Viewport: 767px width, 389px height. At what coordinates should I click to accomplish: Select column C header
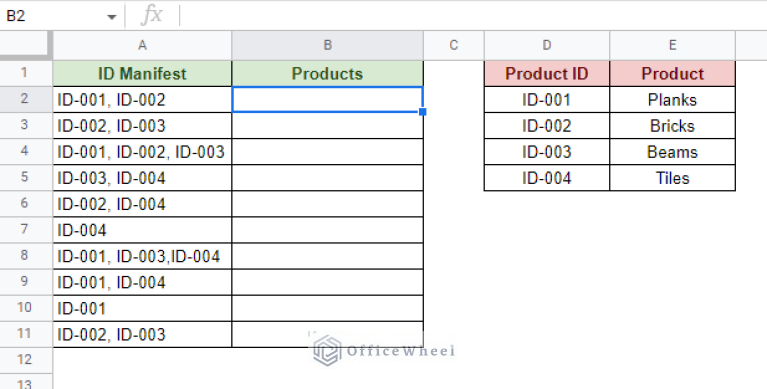point(453,46)
